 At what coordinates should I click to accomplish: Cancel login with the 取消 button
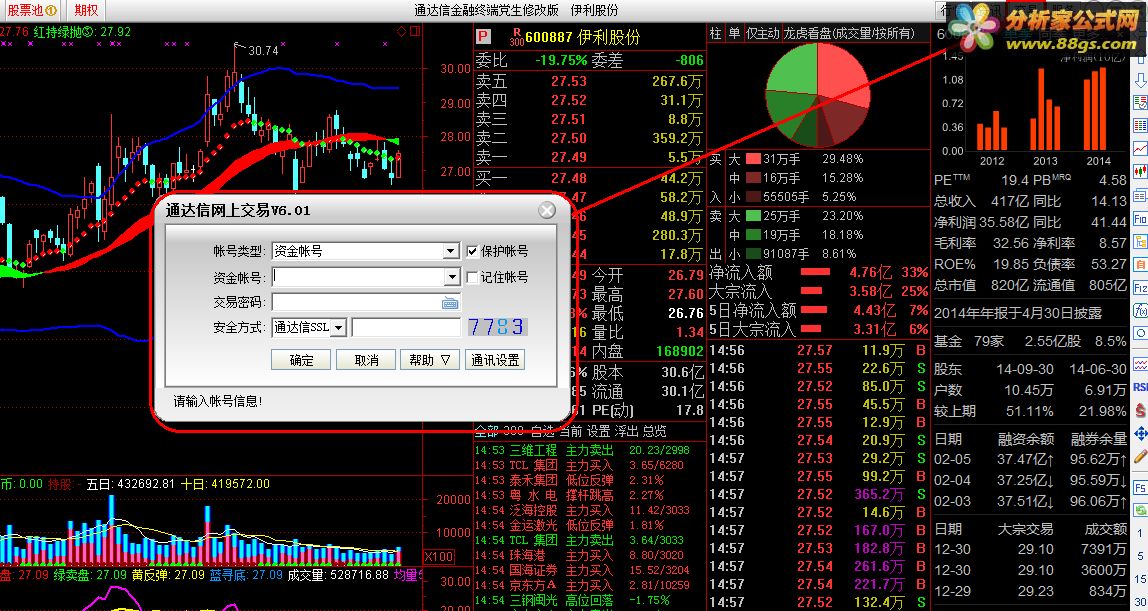tap(366, 360)
